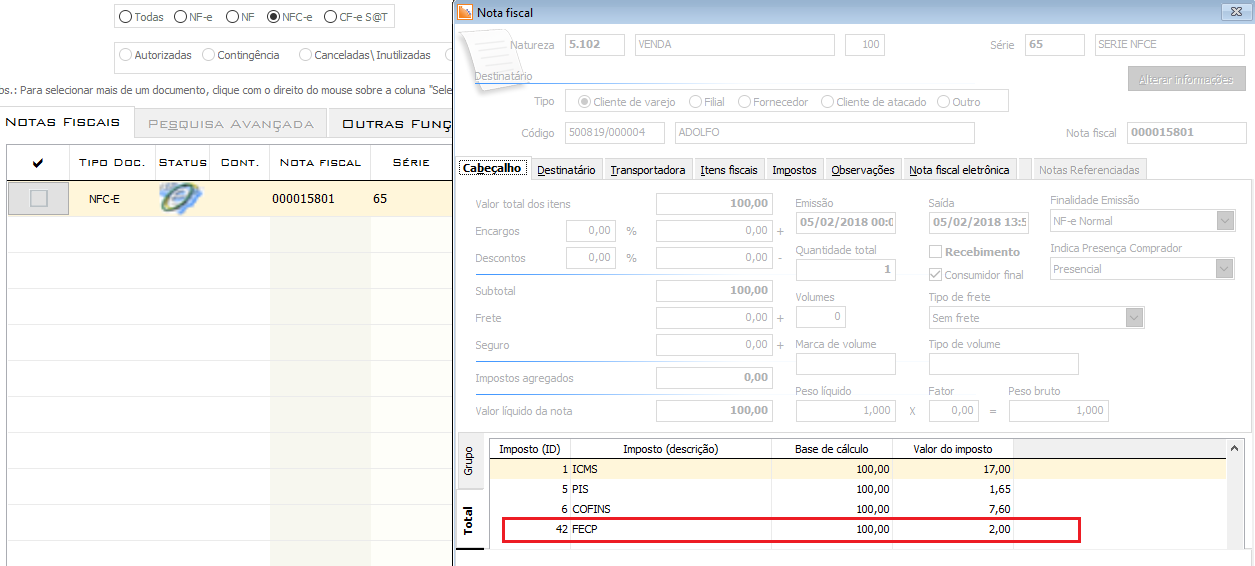Image resolution: width=1255 pixels, height=566 pixels.
Task: Click the Série field showing 65
Action: pyautogui.click(x=1055, y=45)
